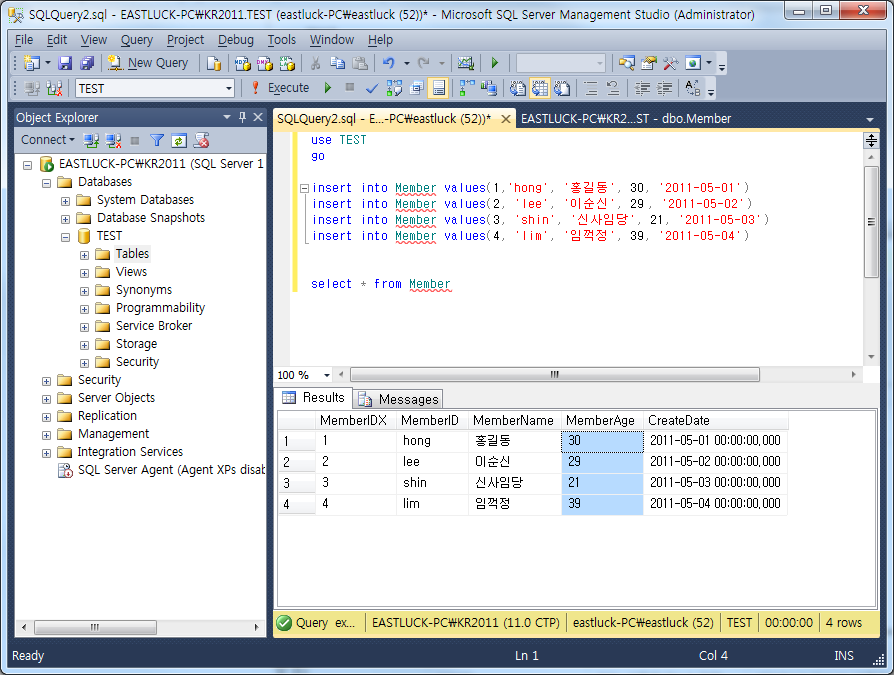Click the DMX Query icon

tap(265, 63)
